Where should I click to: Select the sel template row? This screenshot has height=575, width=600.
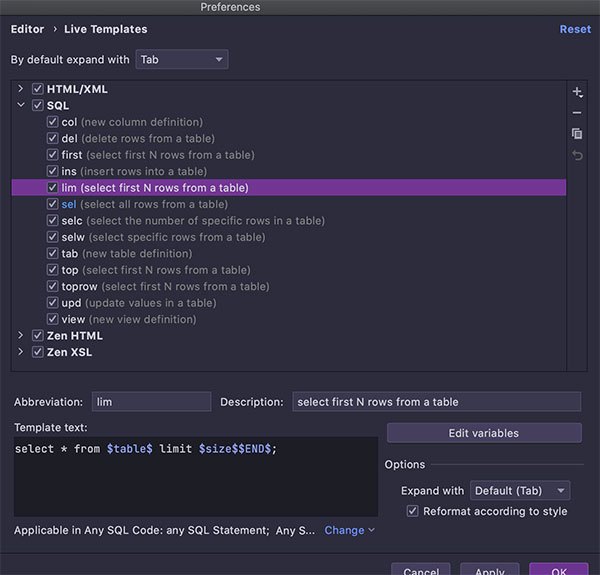[x=289, y=204]
